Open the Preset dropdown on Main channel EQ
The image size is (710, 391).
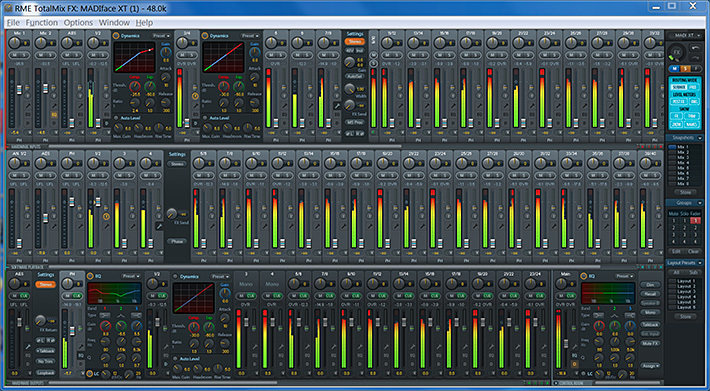[x=625, y=276]
